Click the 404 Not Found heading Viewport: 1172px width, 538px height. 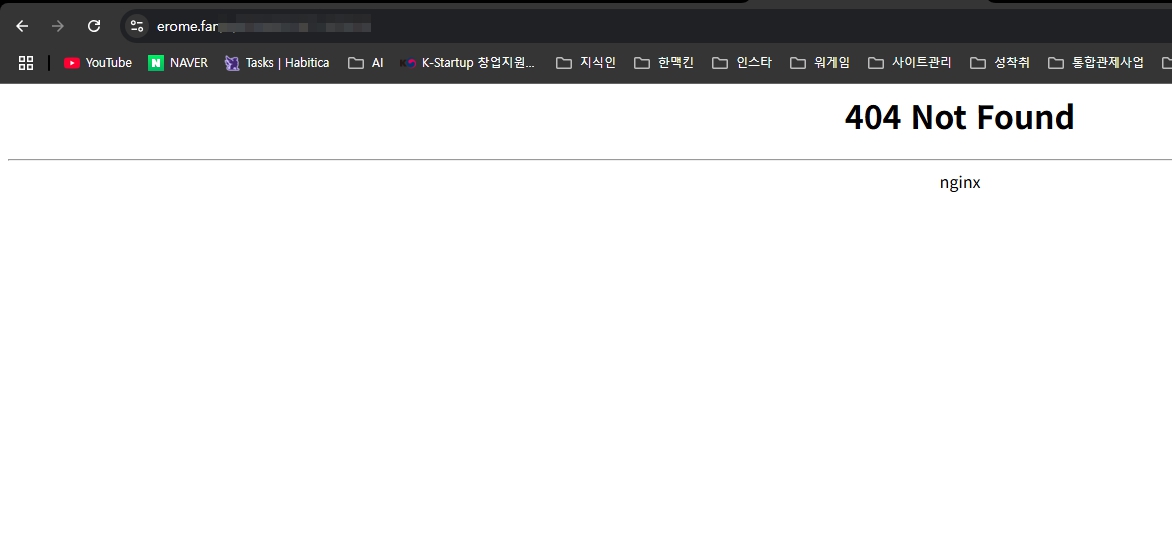(959, 117)
